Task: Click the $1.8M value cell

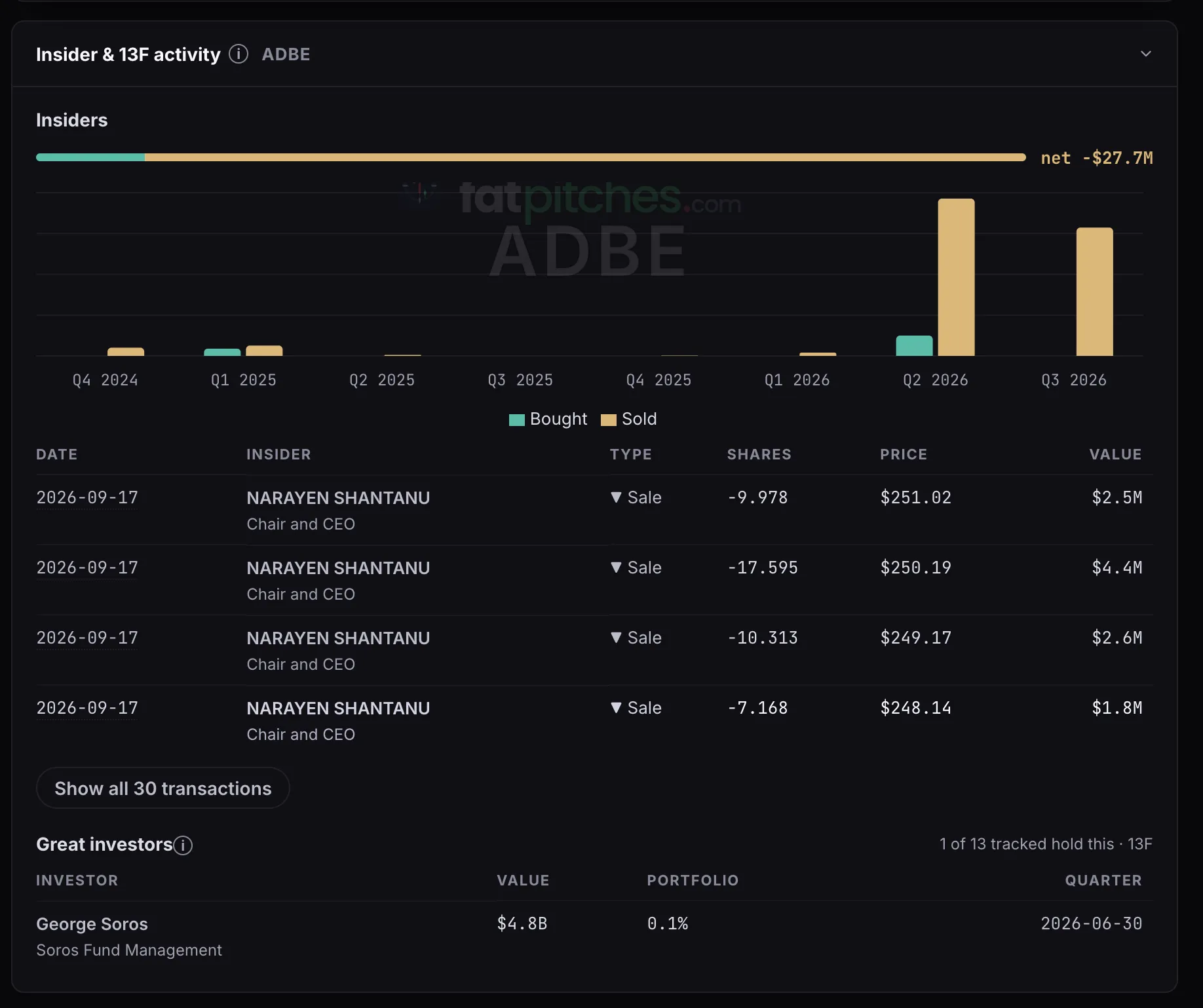Action: coord(1117,708)
